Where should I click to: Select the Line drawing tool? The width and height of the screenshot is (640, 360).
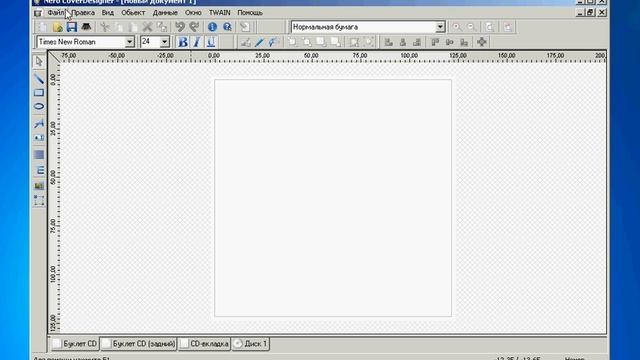click(39, 78)
